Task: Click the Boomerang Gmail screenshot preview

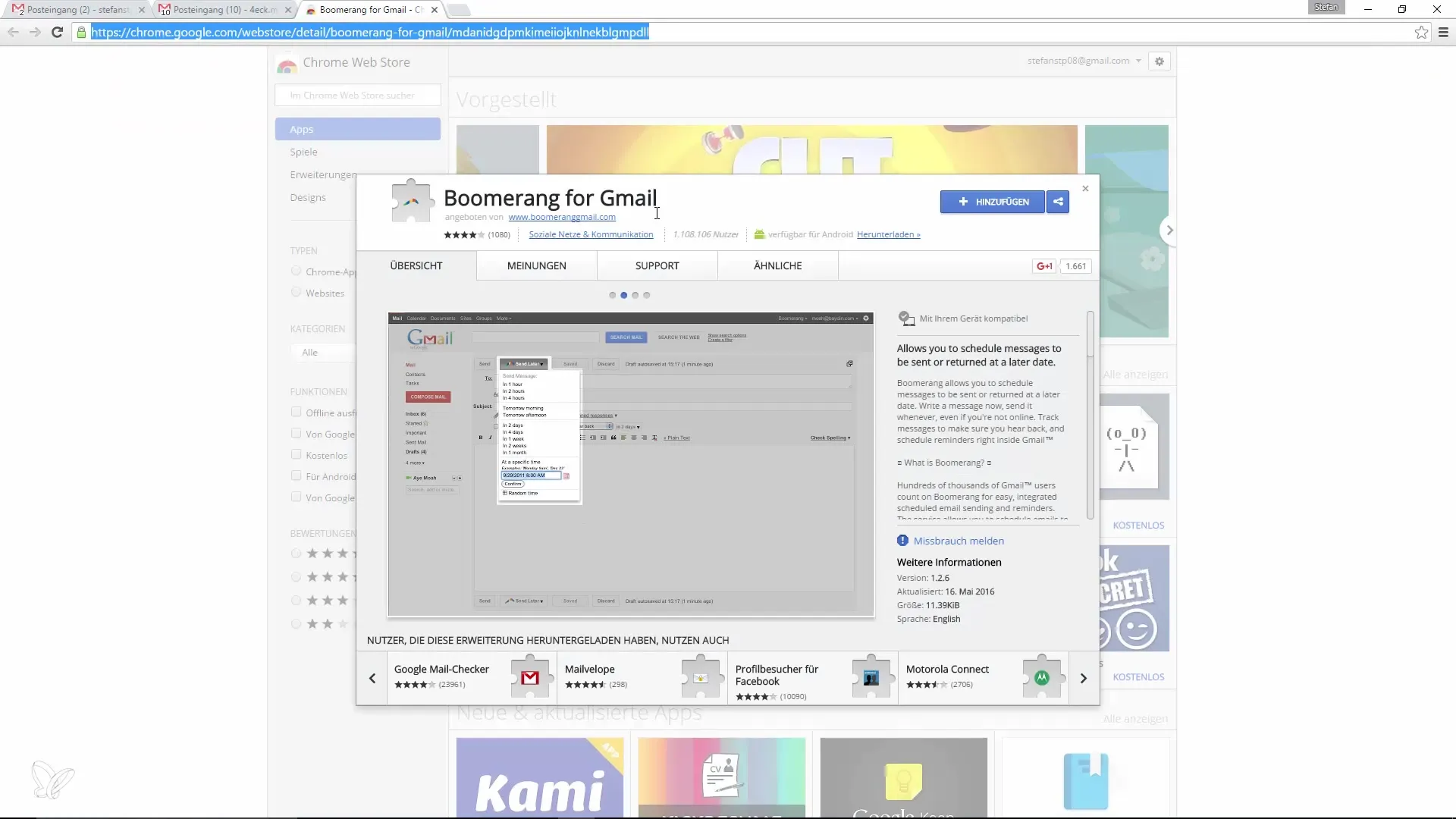Action: coord(631,464)
